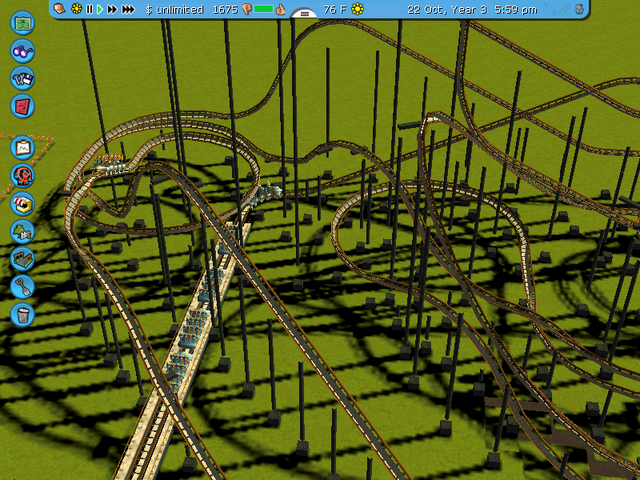The width and height of the screenshot is (640, 480).
Task: Click the thumbs up rating icon
Action: [x=280, y=9]
